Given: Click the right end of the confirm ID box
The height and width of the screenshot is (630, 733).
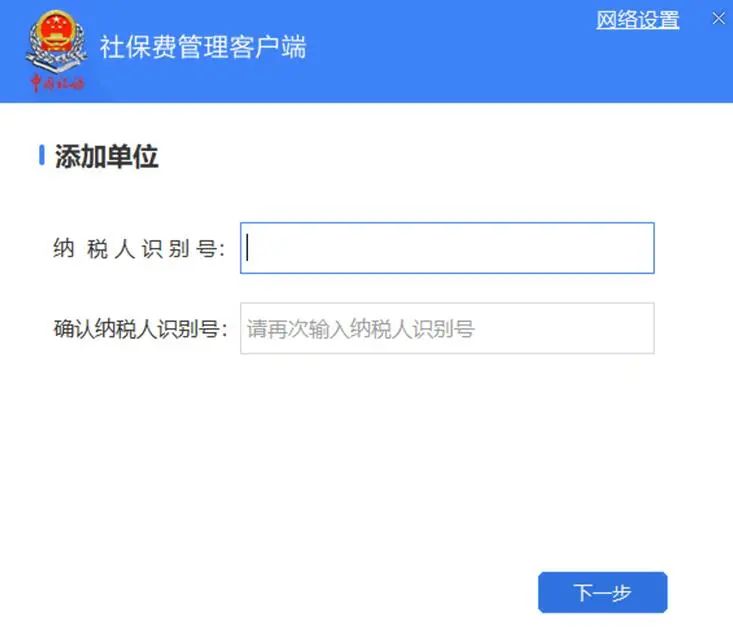Looking at the screenshot, I should [x=640, y=329].
